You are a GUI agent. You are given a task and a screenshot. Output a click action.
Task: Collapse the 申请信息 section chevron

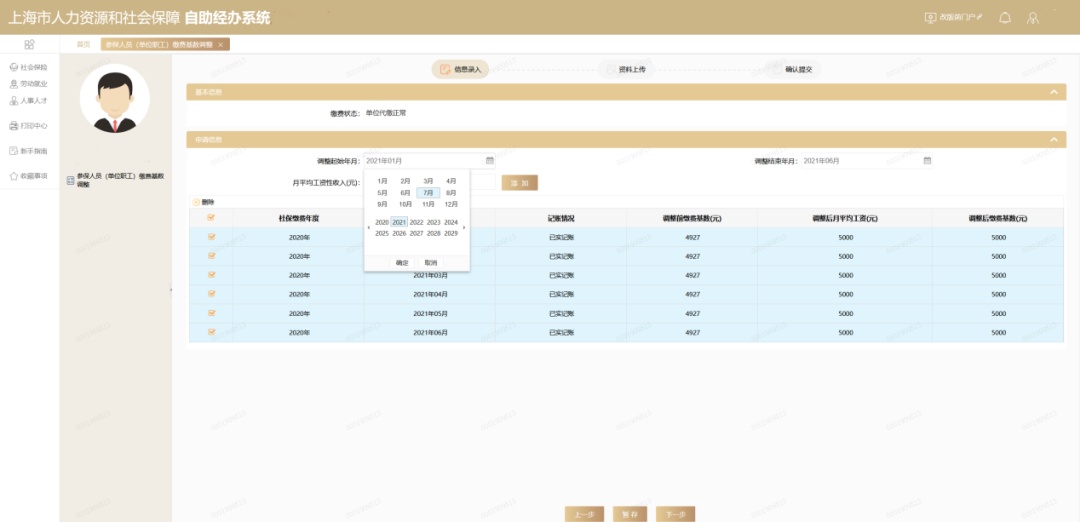coord(1052,140)
